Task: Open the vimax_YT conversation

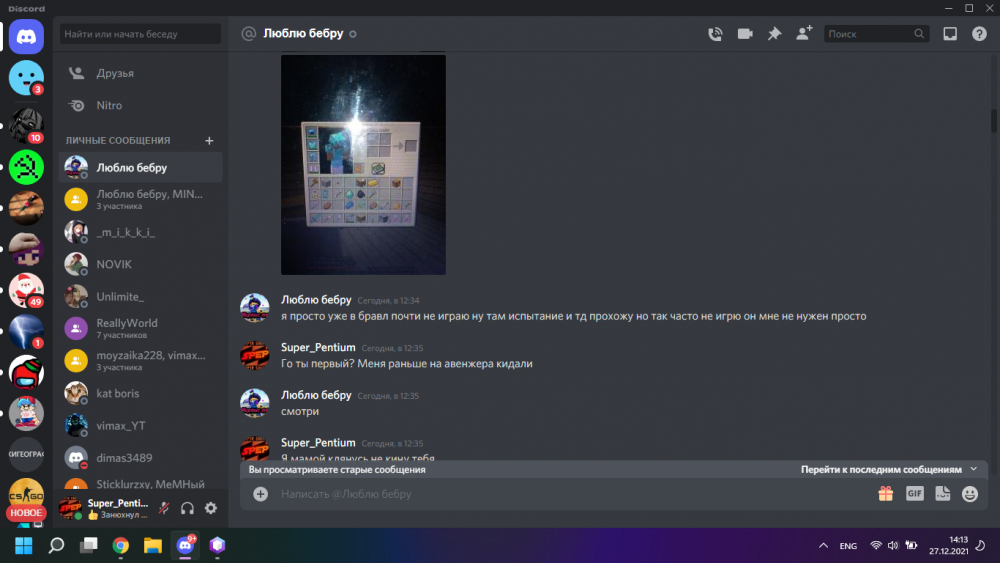Action: coord(141,425)
